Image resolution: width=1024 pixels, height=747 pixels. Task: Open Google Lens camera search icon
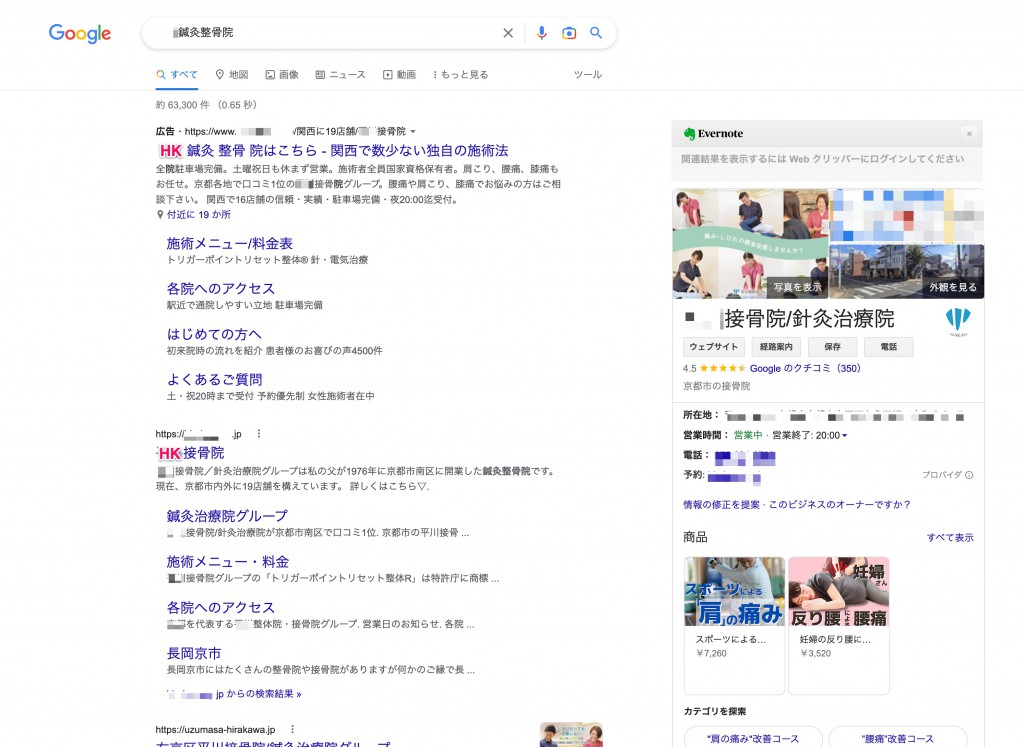[569, 33]
